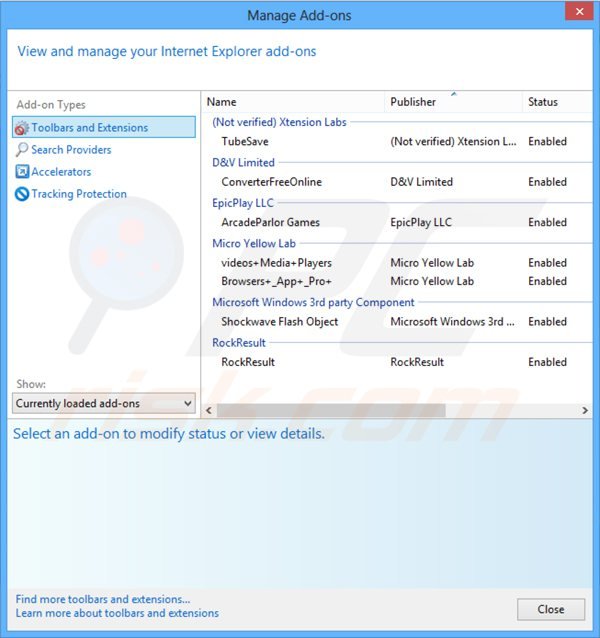The width and height of the screenshot is (600, 638).
Task: Click Microsoft Windows 3rd party Component header
Action: pos(313,302)
